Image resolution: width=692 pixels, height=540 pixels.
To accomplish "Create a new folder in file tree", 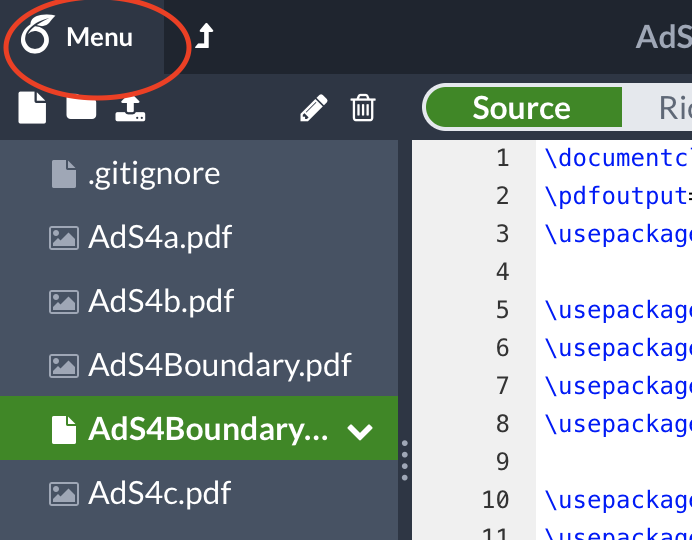I will click(81, 106).
